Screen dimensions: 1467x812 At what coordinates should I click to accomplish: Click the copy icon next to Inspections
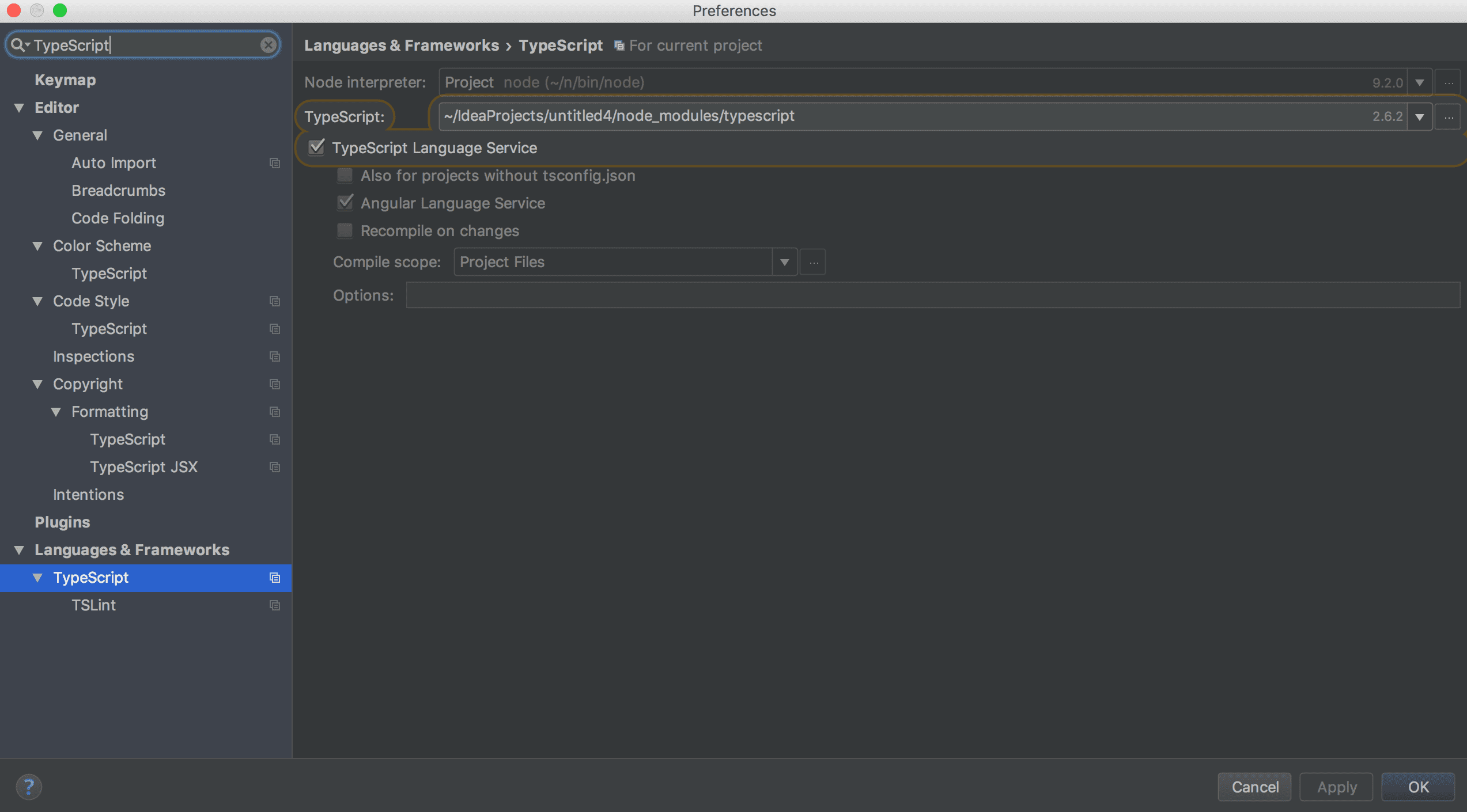[x=275, y=356]
